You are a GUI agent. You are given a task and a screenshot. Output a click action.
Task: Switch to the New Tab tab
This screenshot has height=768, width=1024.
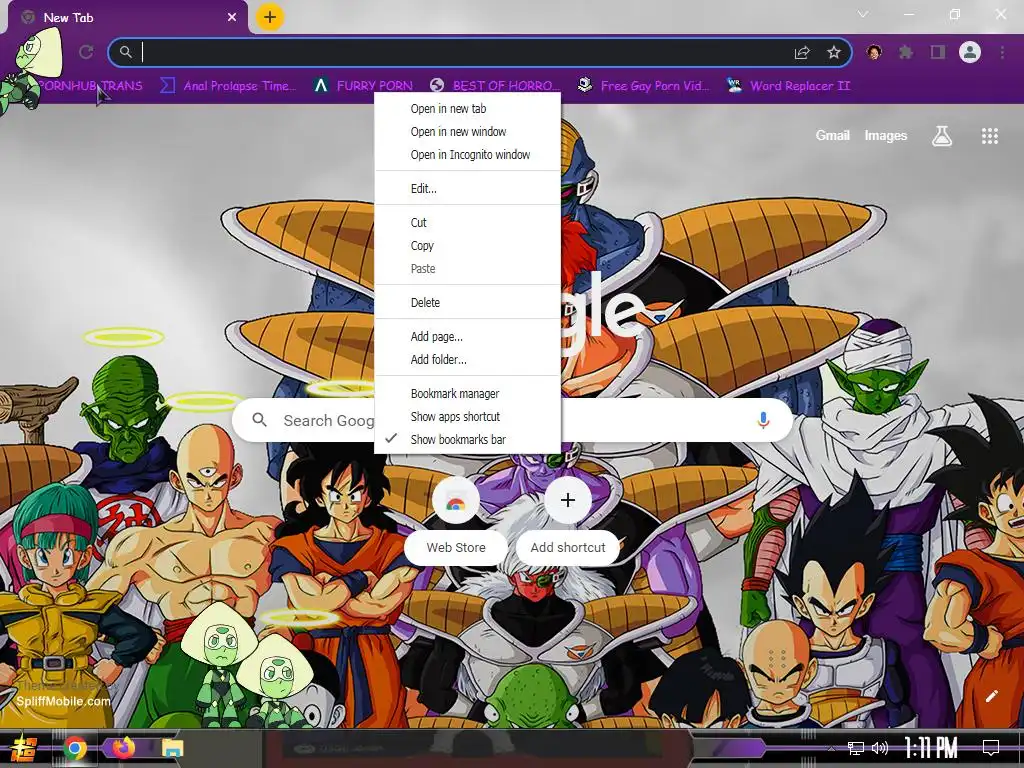127,18
